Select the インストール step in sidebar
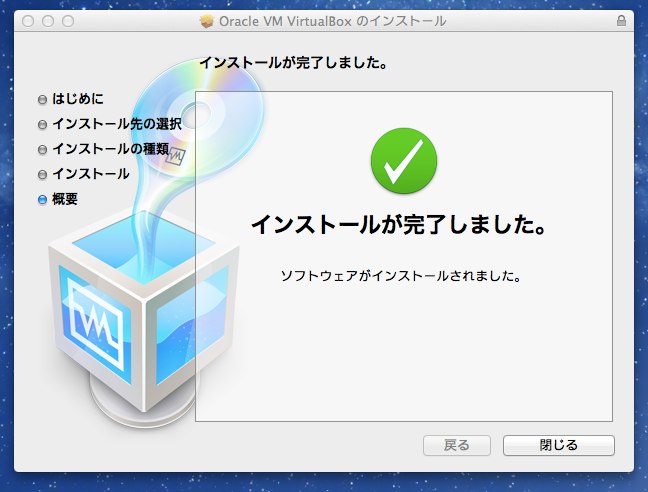Screen dimensions: 648x492 (91, 174)
